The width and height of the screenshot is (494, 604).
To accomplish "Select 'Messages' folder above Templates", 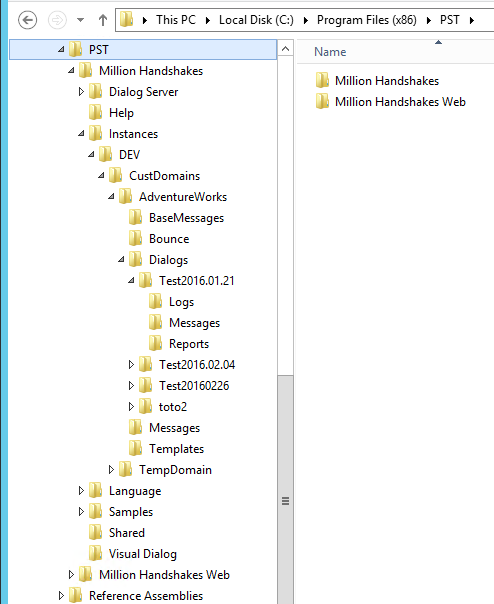I will click(x=175, y=428).
